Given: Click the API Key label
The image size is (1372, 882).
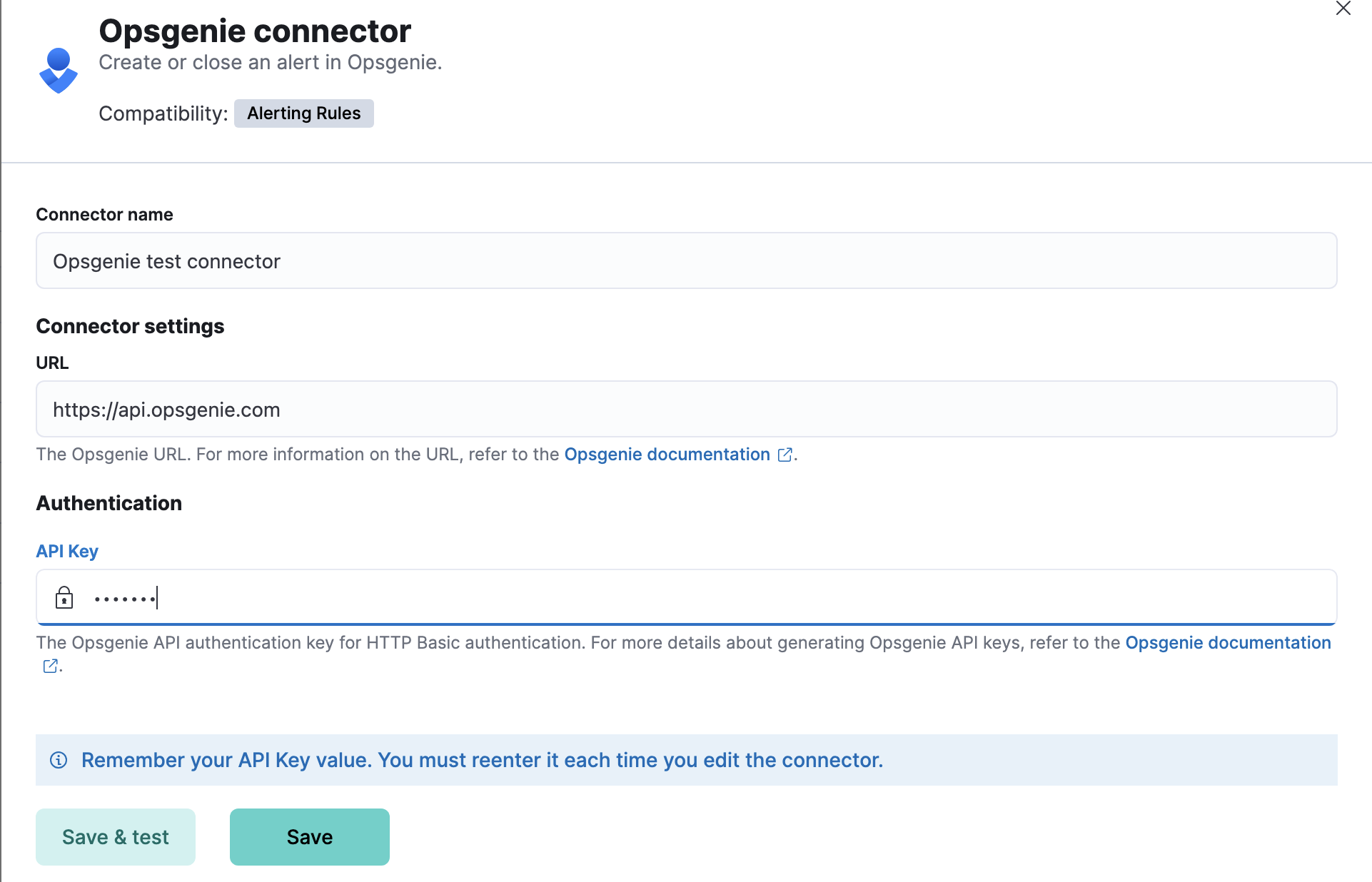Looking at the screenshot, I should click(x=66, y=551).
